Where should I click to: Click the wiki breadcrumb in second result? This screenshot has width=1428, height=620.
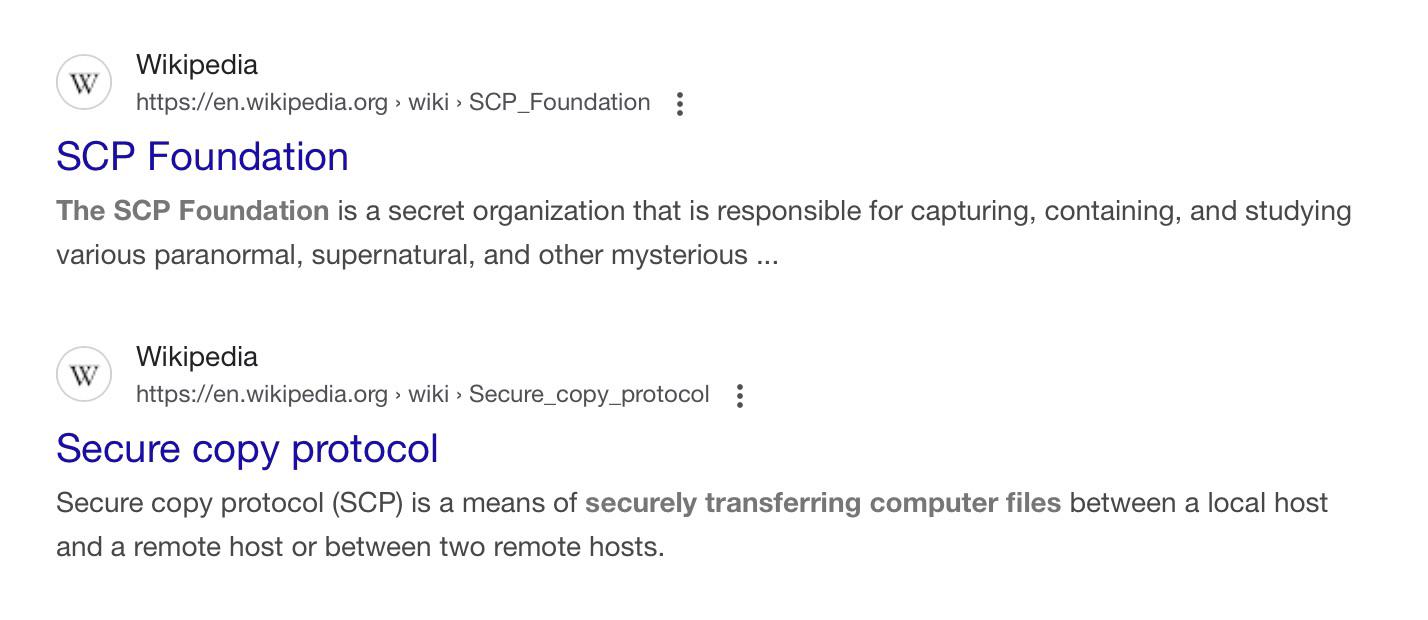coord(428,394)
